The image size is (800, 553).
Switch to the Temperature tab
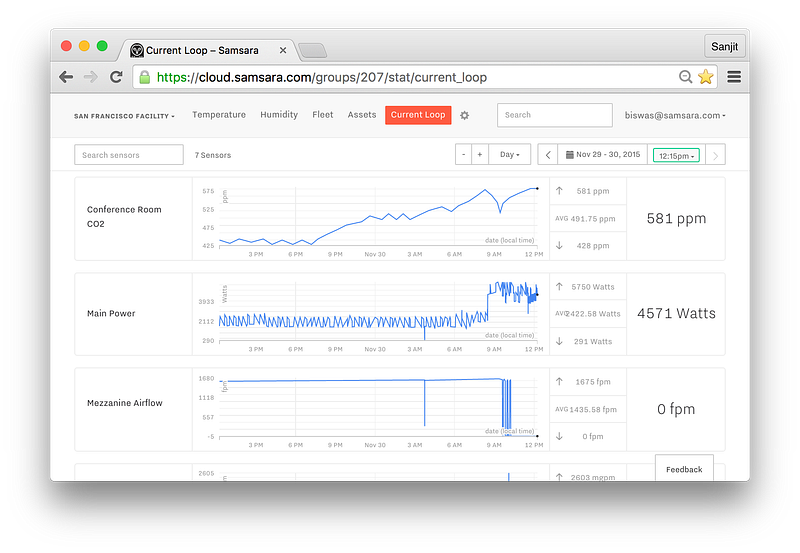tap(219, 115)
